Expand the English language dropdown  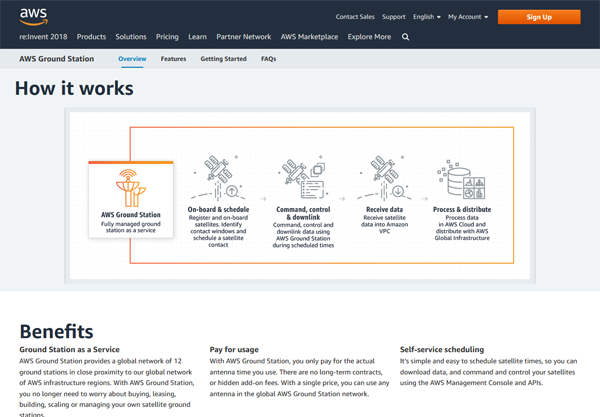coord(427,17)
